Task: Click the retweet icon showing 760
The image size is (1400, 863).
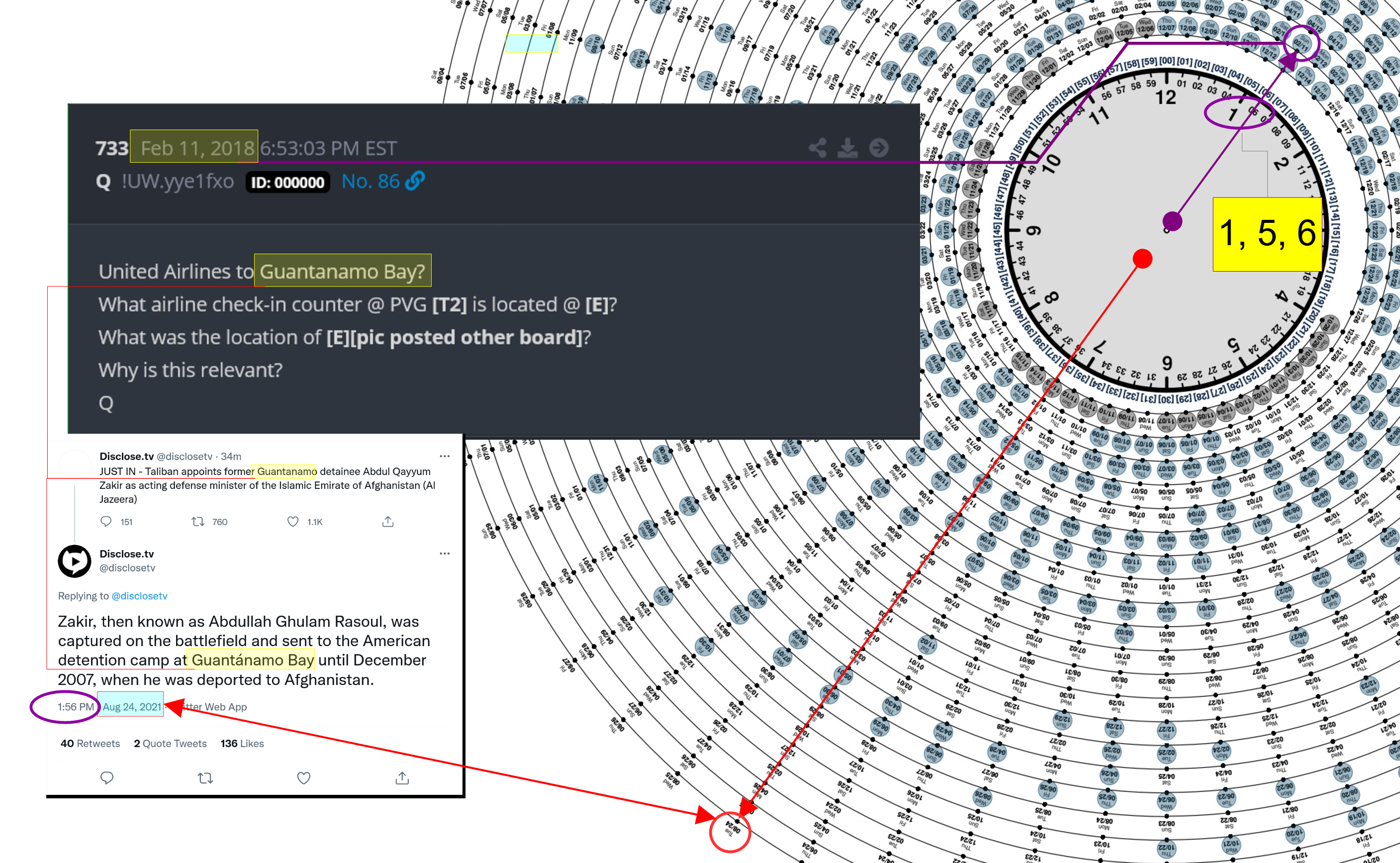Action: coord(198,521)
